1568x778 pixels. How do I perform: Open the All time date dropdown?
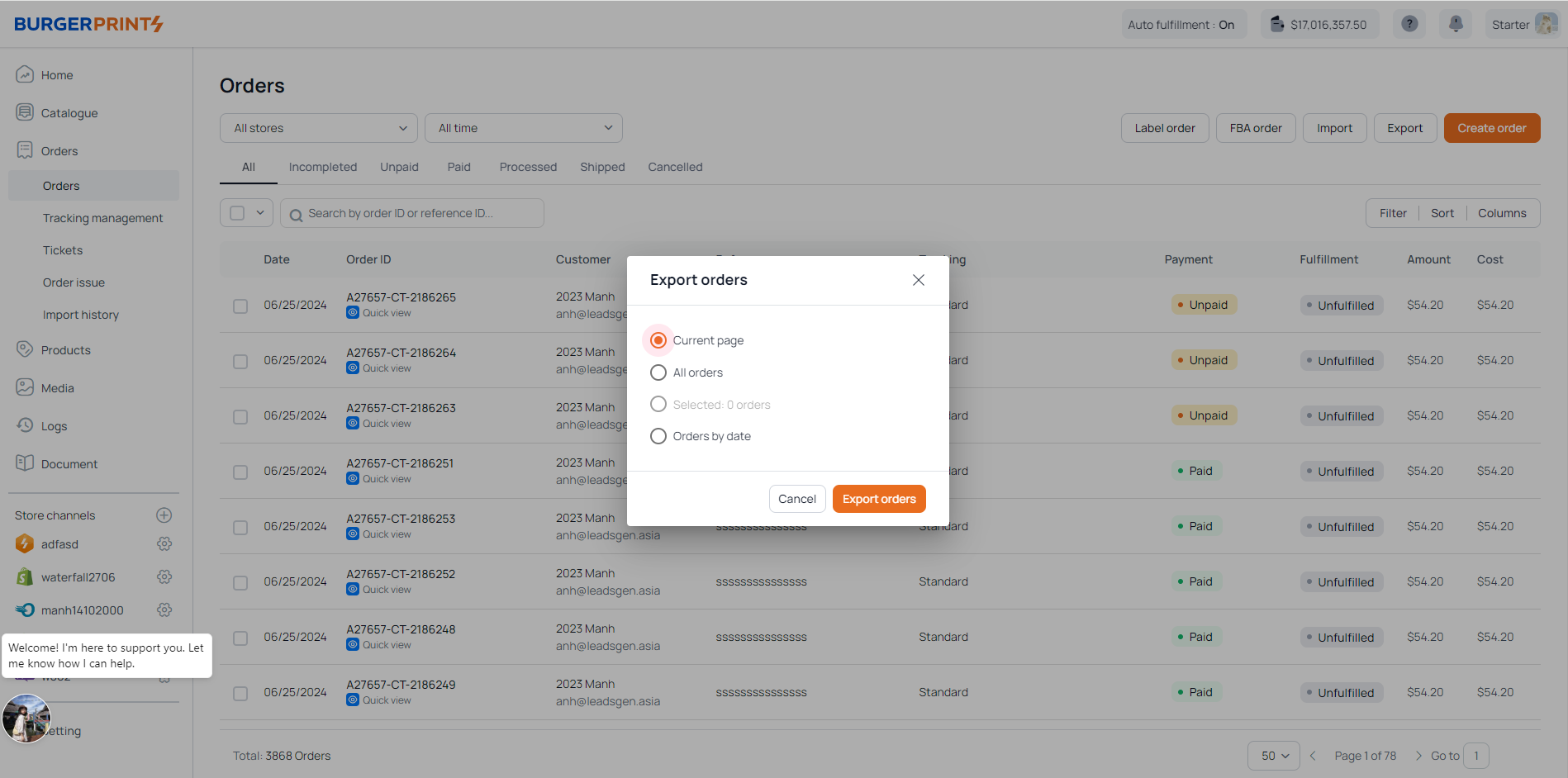coord(524,128)
